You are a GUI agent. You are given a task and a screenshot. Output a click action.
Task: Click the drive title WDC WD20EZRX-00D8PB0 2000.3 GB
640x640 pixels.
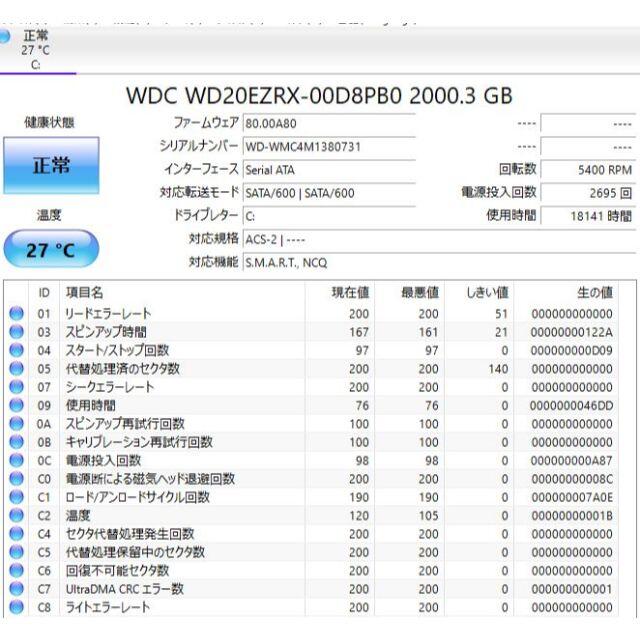[x=319, y=96]
